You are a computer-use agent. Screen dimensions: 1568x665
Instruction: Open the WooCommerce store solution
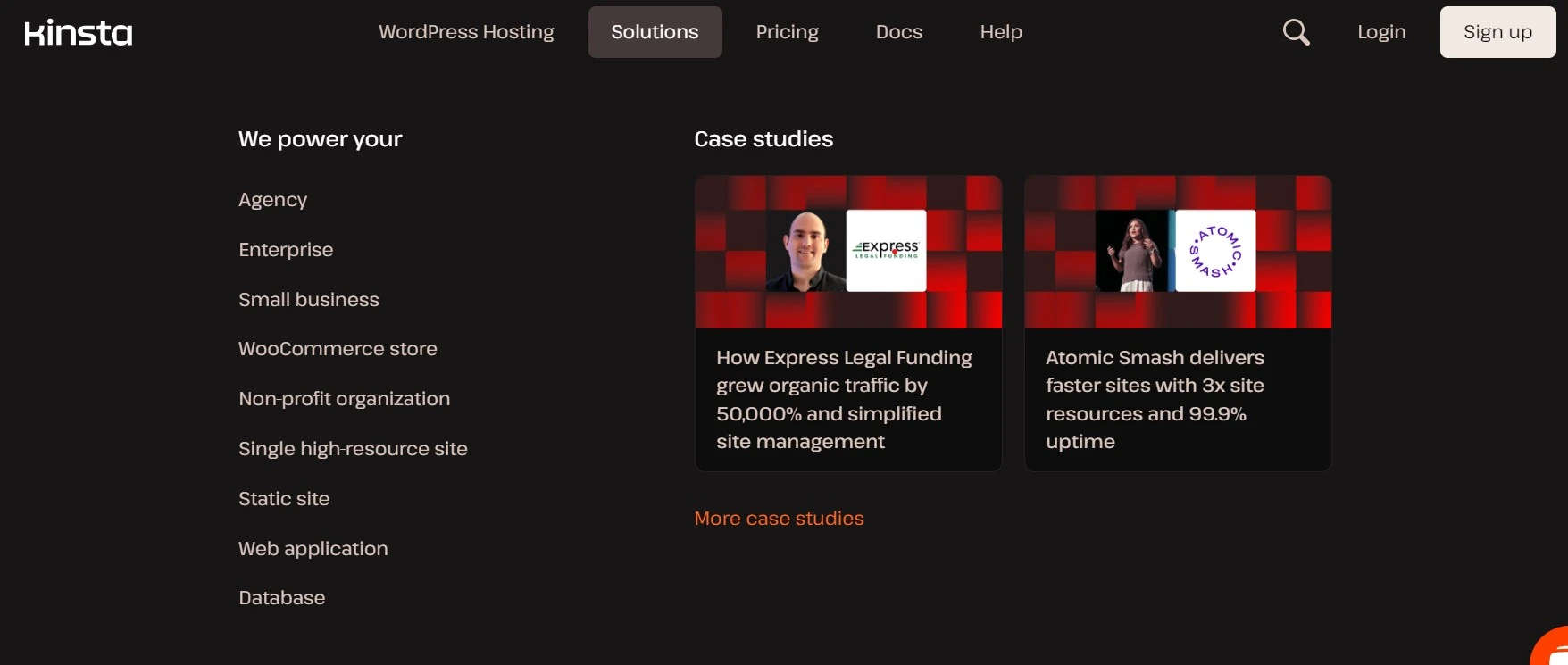point(338,349)
